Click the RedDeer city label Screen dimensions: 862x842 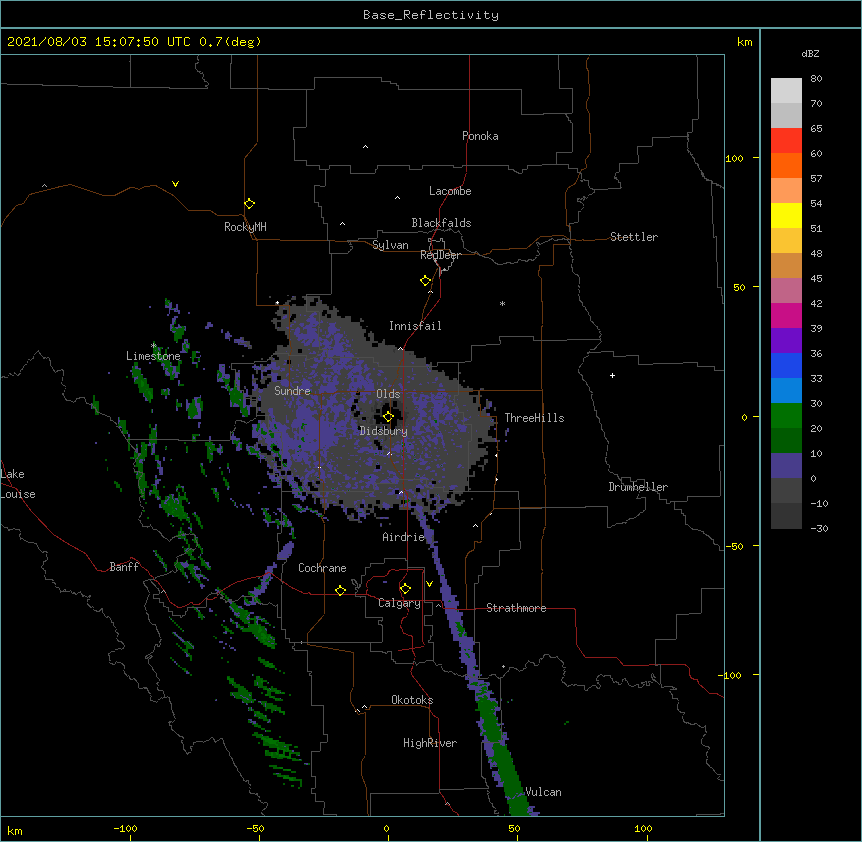440,255
